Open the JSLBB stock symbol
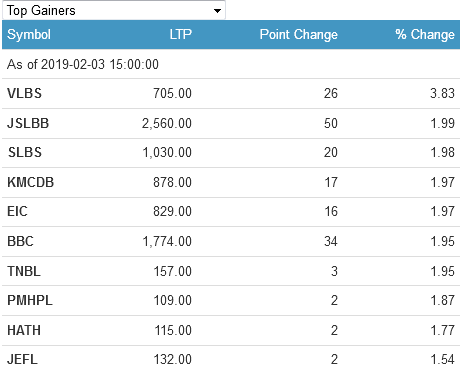 28,123
